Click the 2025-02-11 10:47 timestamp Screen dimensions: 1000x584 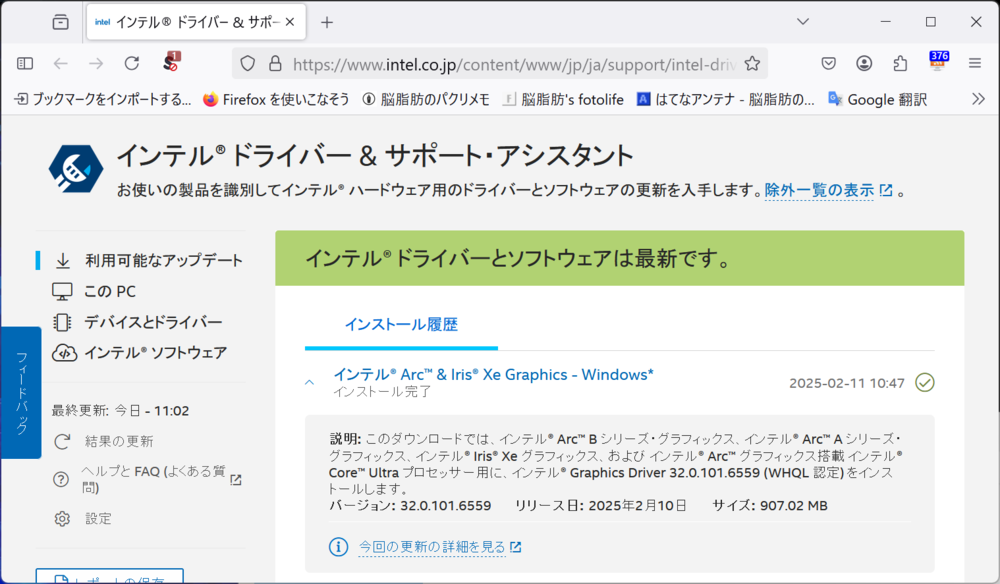pyautogui.click(x=847, y=383)
